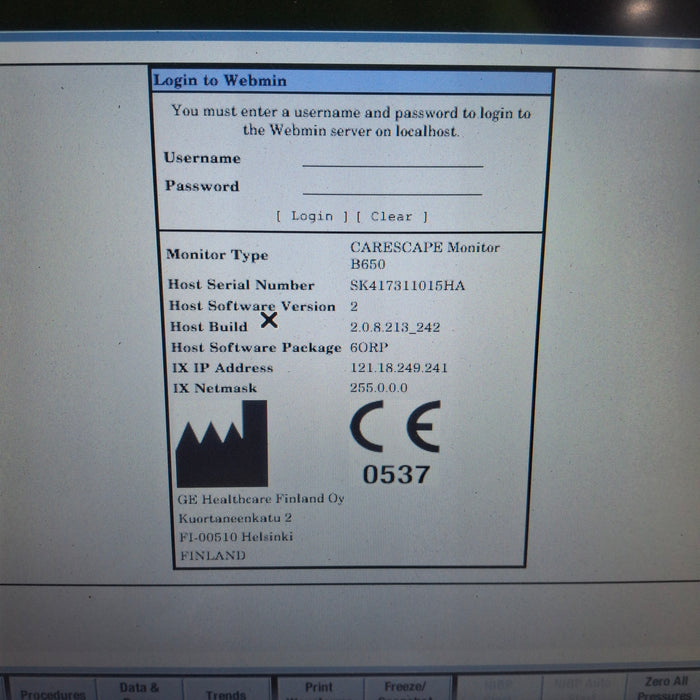Click the IP address 121.18.249.241
This screenshot has height=700, width=700.
[399, 368]
